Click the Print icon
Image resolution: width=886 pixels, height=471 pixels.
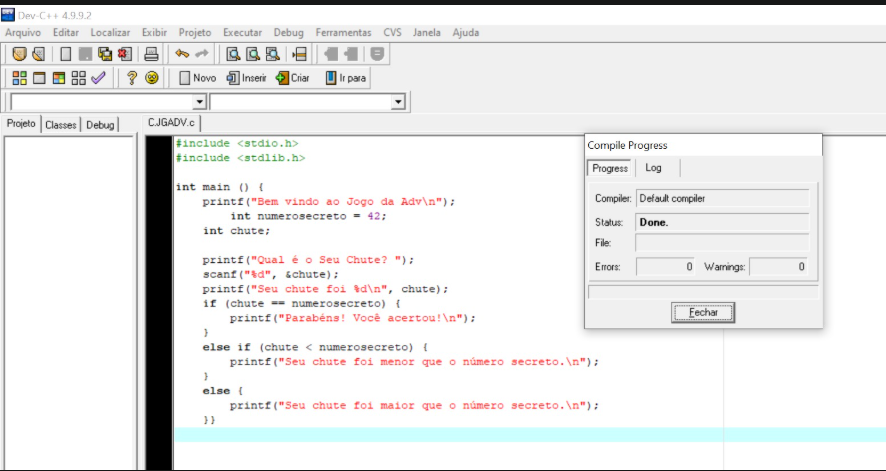click(151, 54)
